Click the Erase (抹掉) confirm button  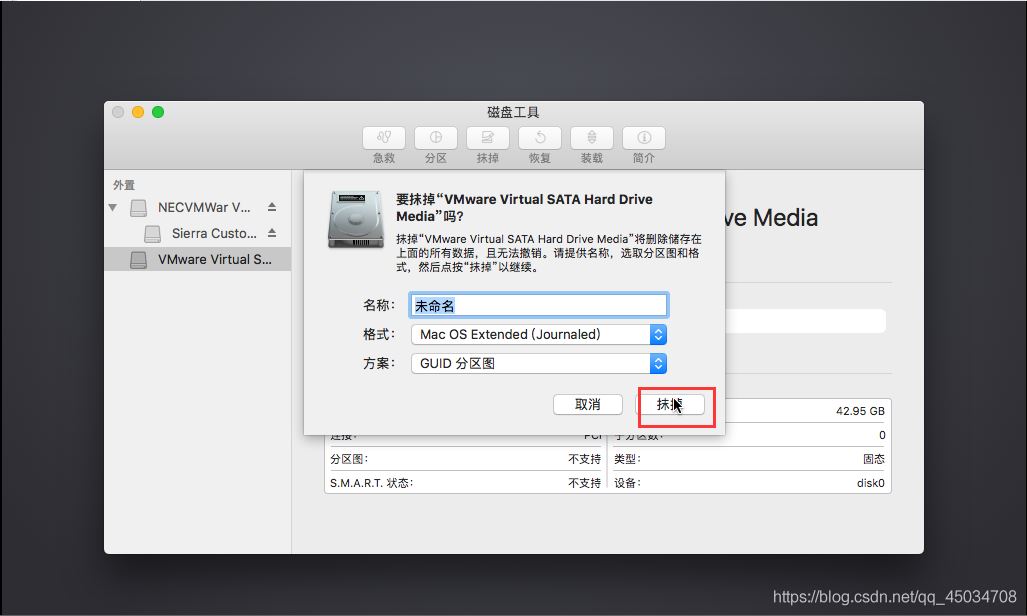(x=671, y=404)
